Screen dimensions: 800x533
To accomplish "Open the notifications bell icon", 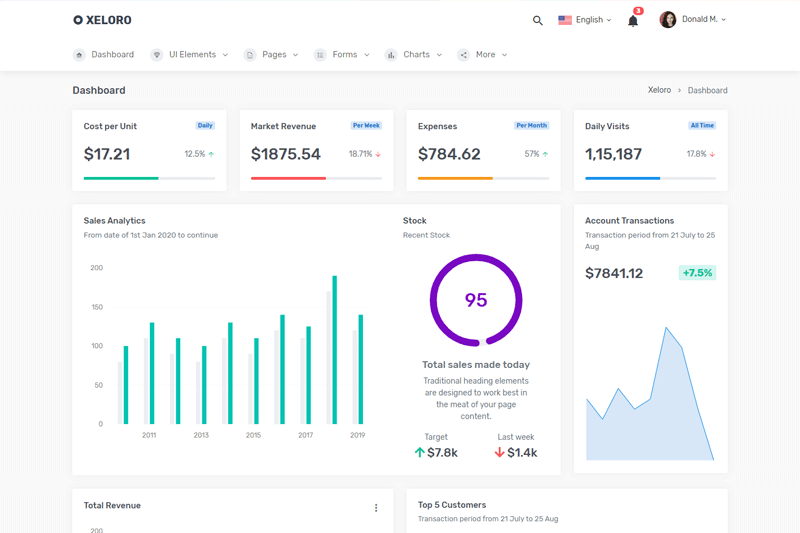I will (633, 20).
